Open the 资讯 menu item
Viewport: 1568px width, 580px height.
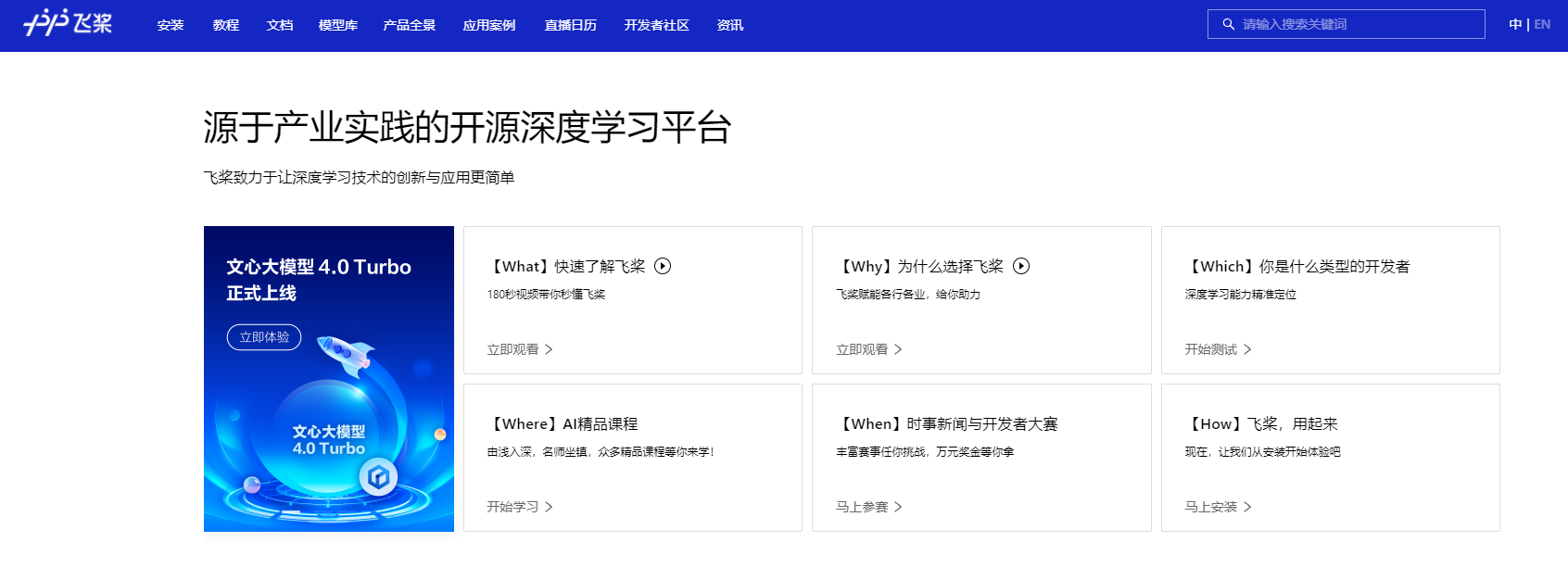pos(730,25)
